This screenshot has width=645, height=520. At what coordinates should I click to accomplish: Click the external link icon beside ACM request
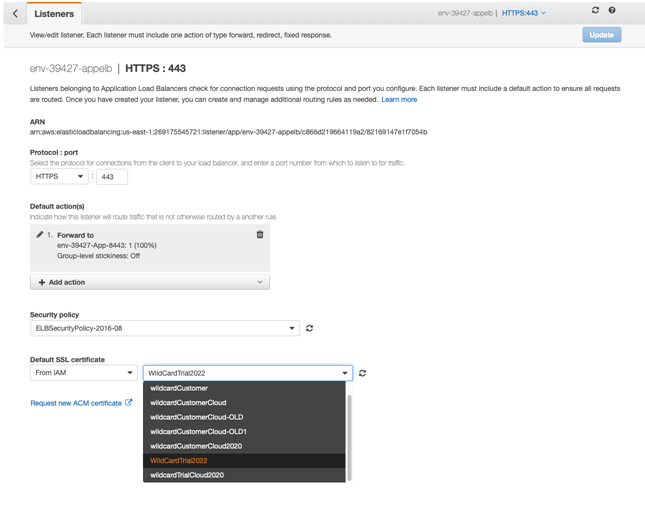point(128,403)
